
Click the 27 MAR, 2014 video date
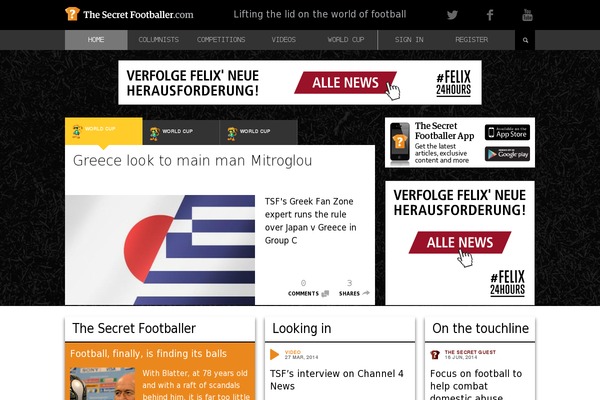tap(301, 357)
